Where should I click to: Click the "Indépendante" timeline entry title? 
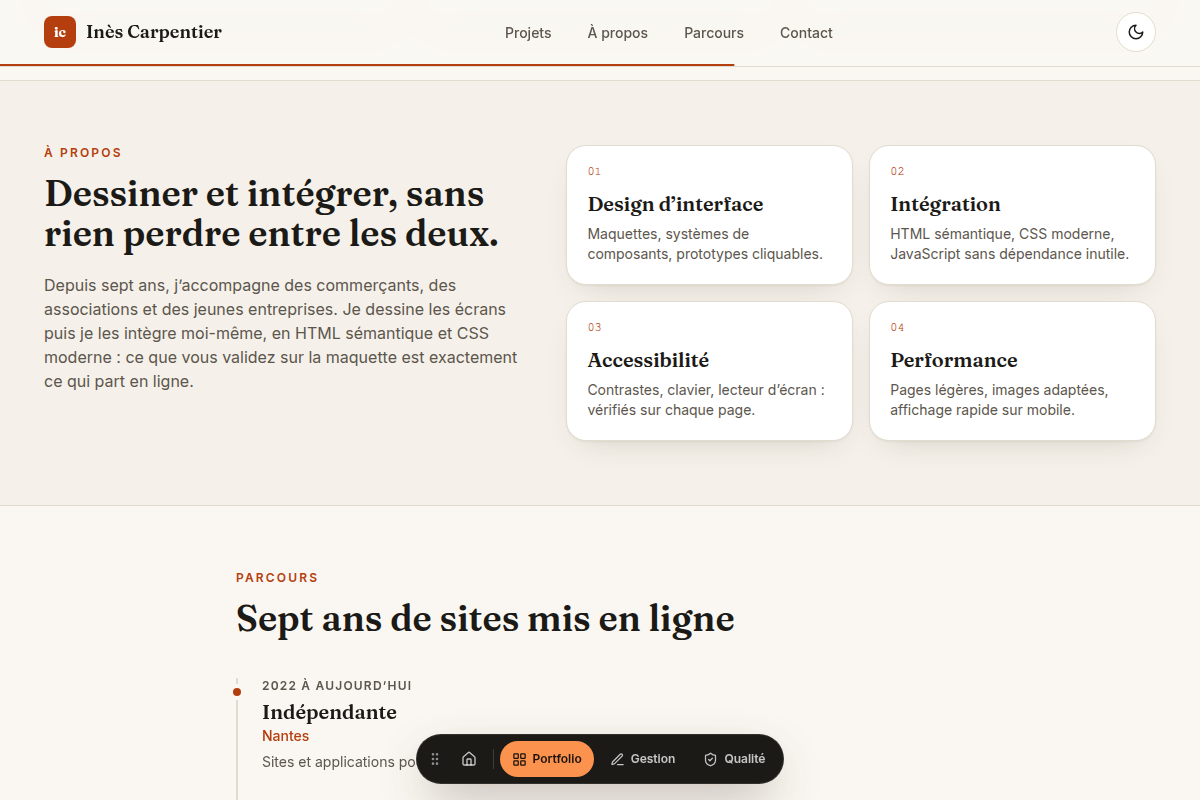point(329,712)
